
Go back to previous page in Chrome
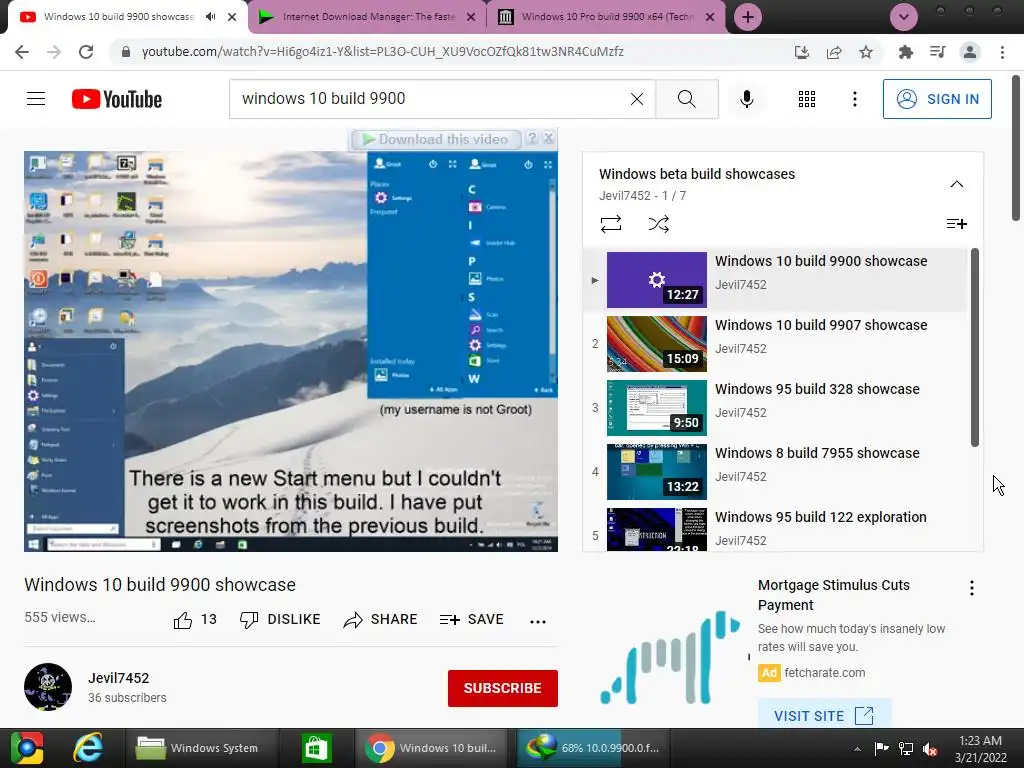[x=22, y=52]
